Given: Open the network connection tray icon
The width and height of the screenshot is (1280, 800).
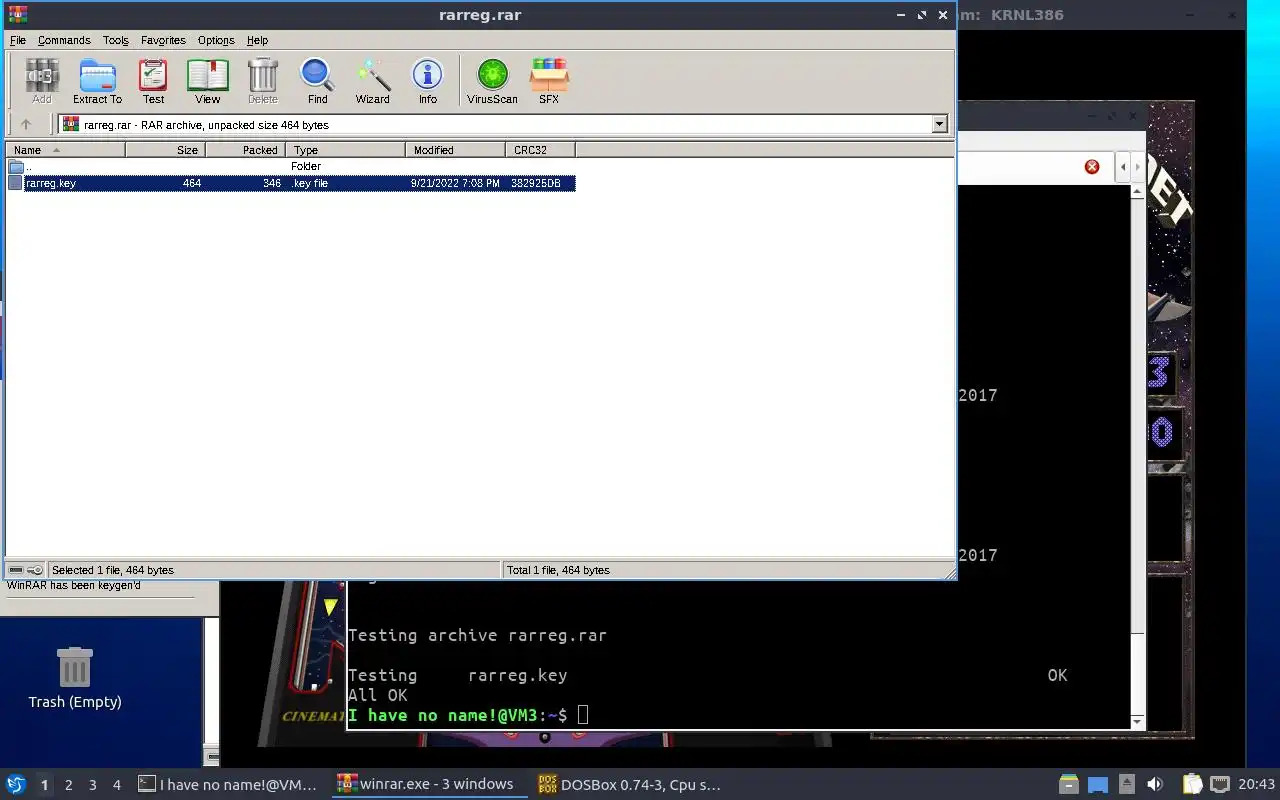Looking at the screenshot, I should pos(1220,784).
